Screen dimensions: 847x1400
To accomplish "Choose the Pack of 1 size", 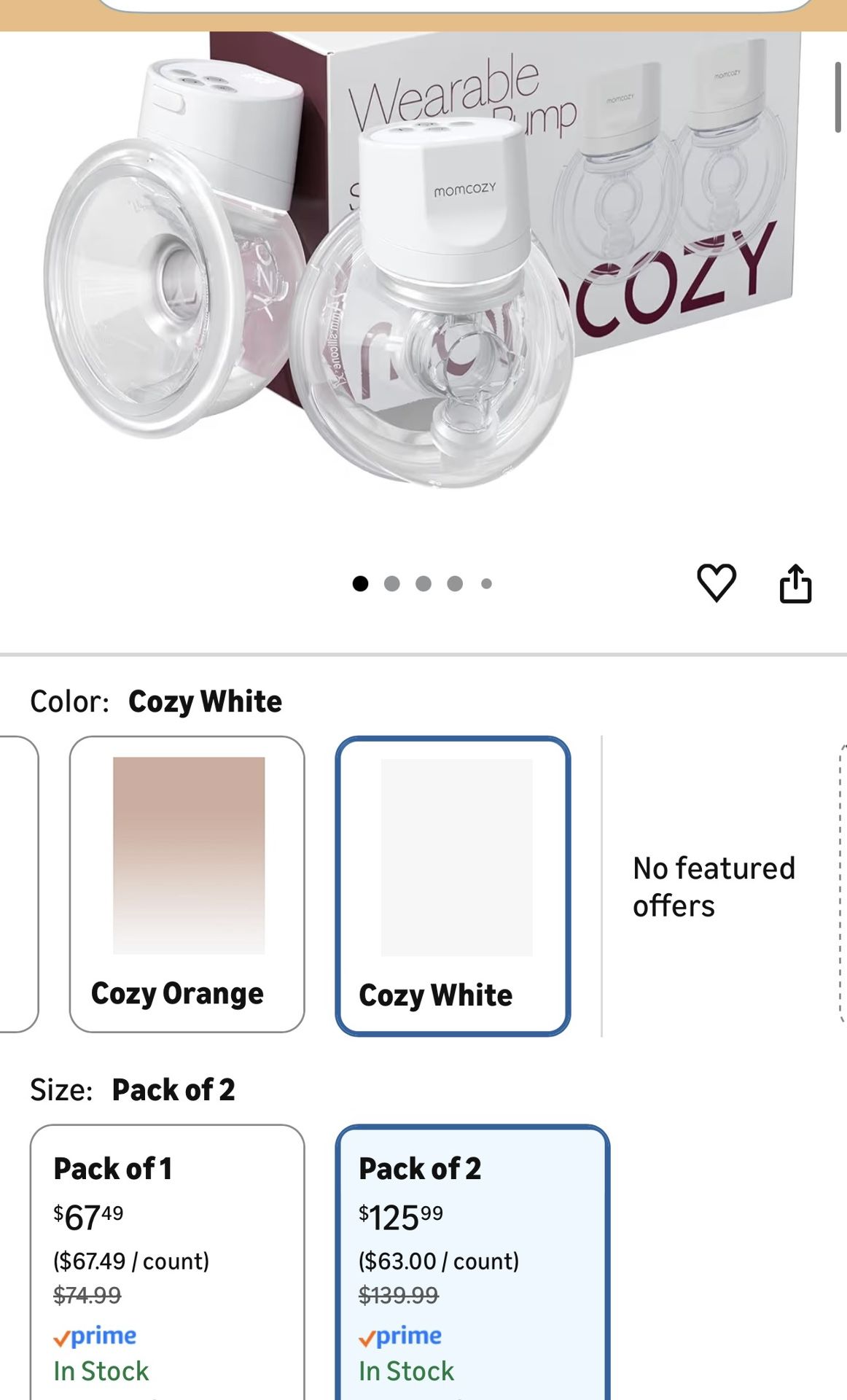I will pos(167,1261).
